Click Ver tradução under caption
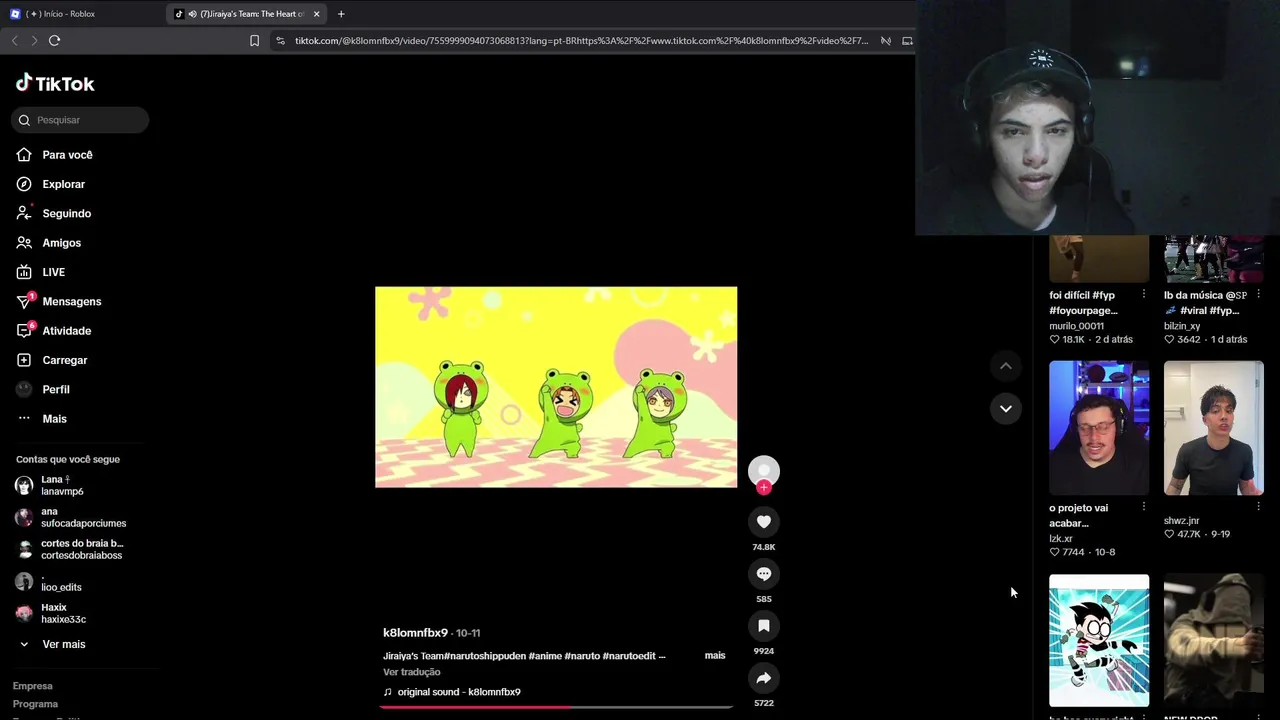This screenshot has width=1280, height=720. (411, 672)
